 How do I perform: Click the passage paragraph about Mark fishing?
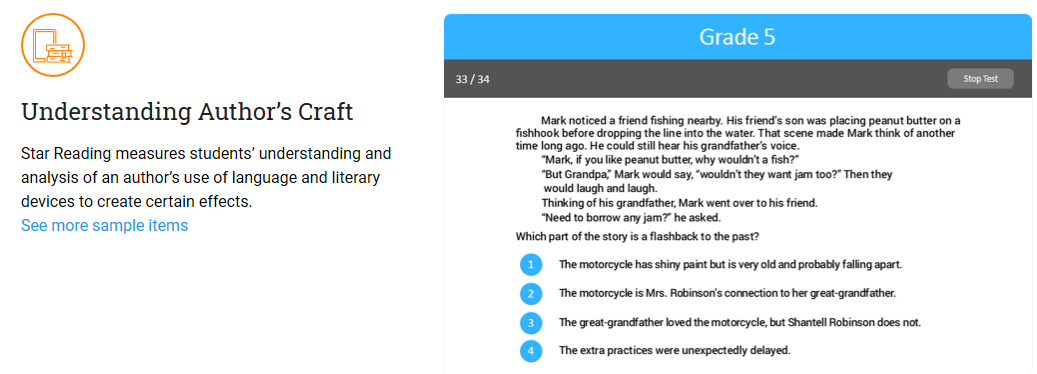coord(738,133)
